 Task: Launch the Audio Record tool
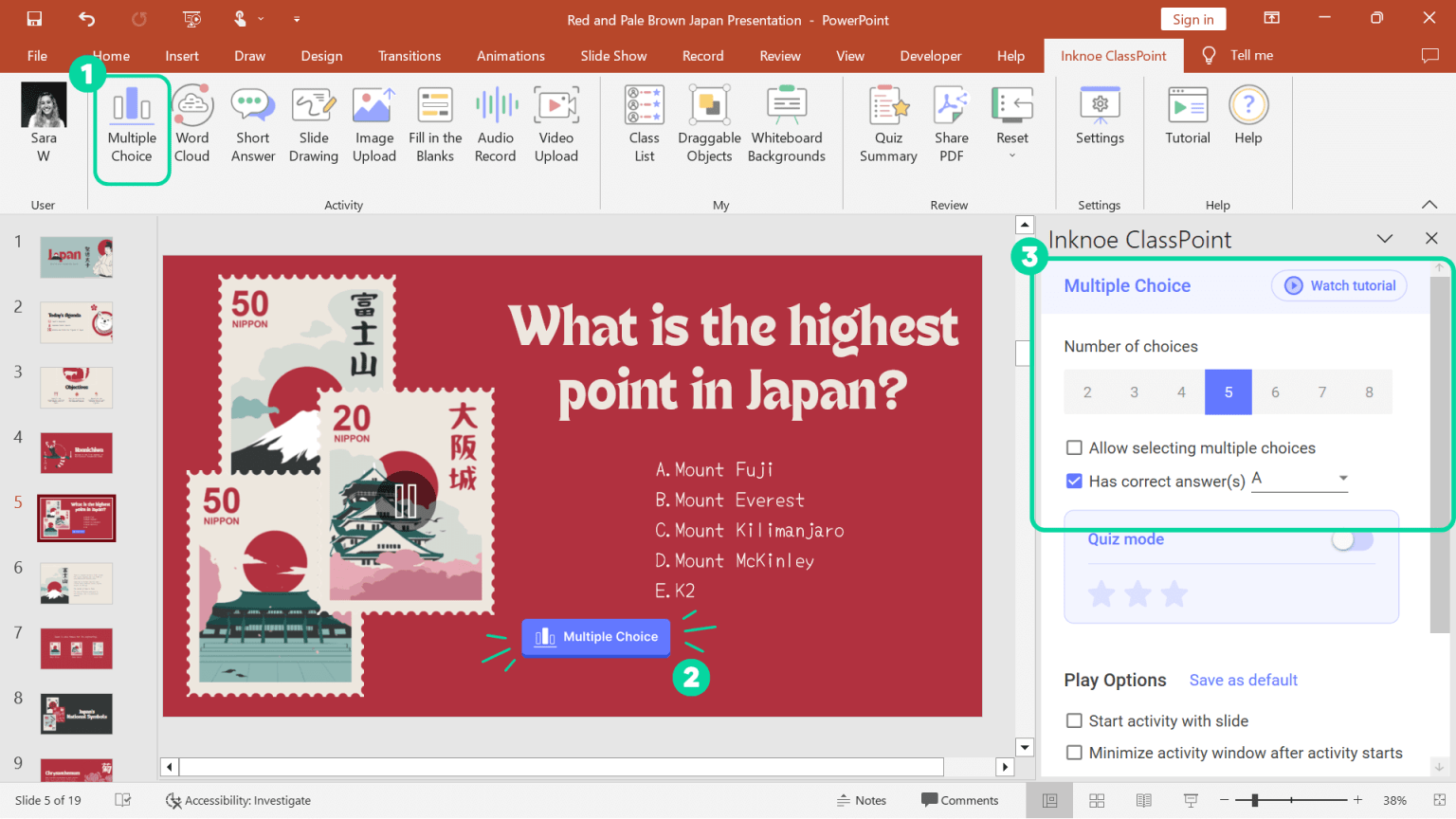496,124
